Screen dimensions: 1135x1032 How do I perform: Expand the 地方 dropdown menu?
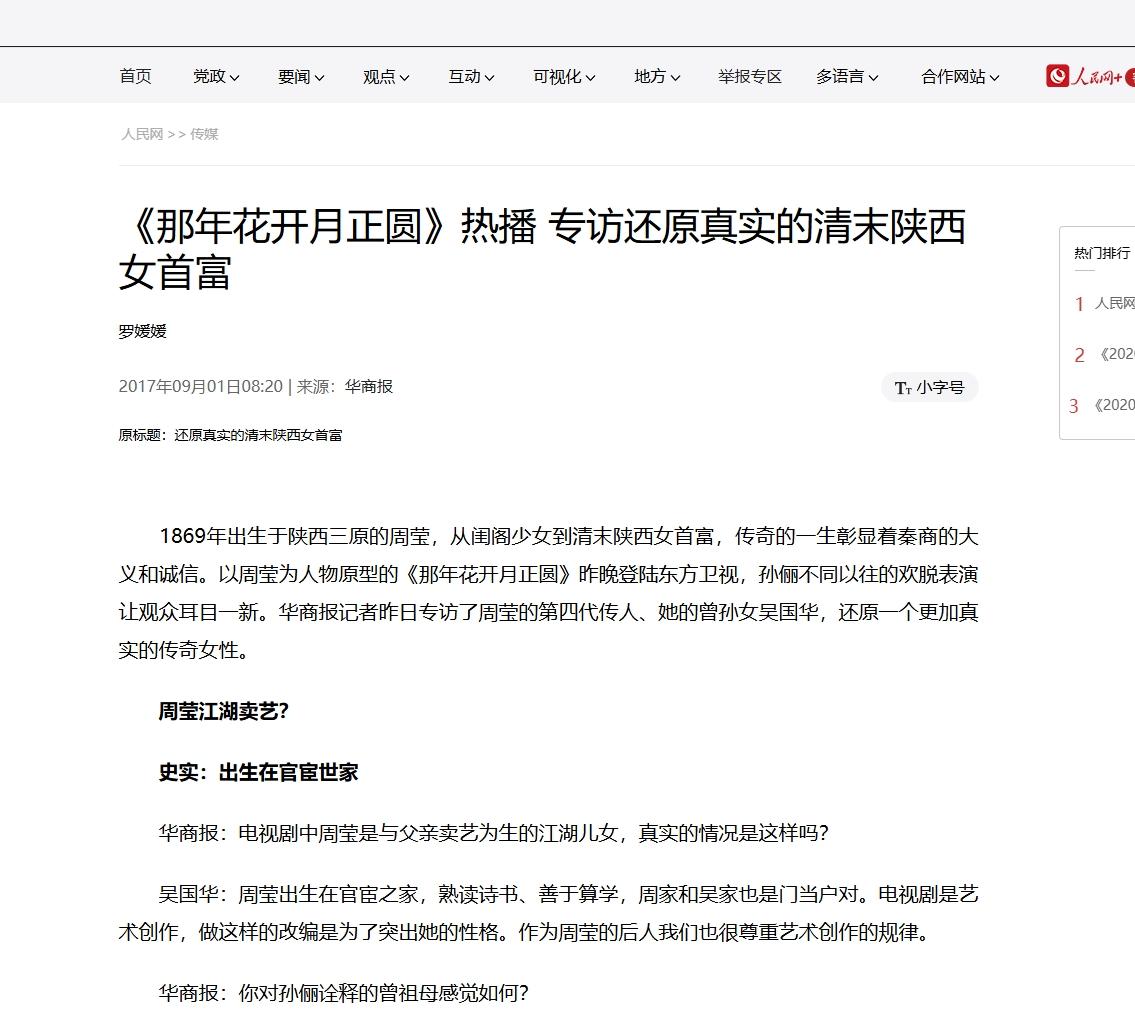[657, 77]
